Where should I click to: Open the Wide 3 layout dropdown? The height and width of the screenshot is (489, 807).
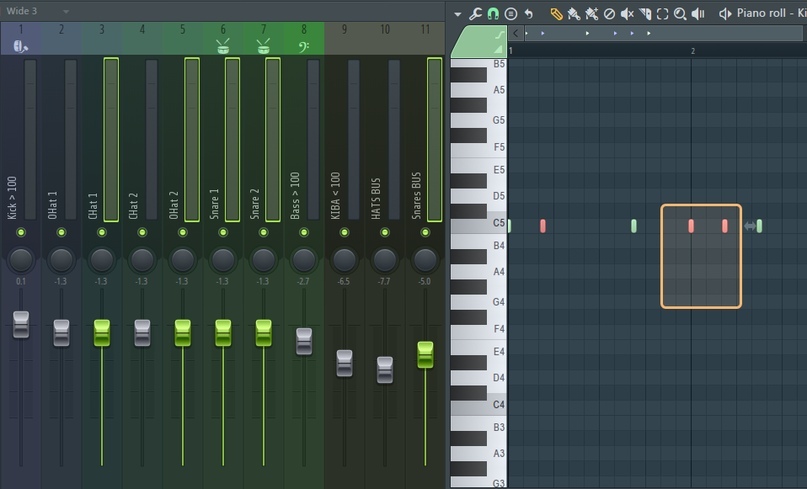[66, 10]
